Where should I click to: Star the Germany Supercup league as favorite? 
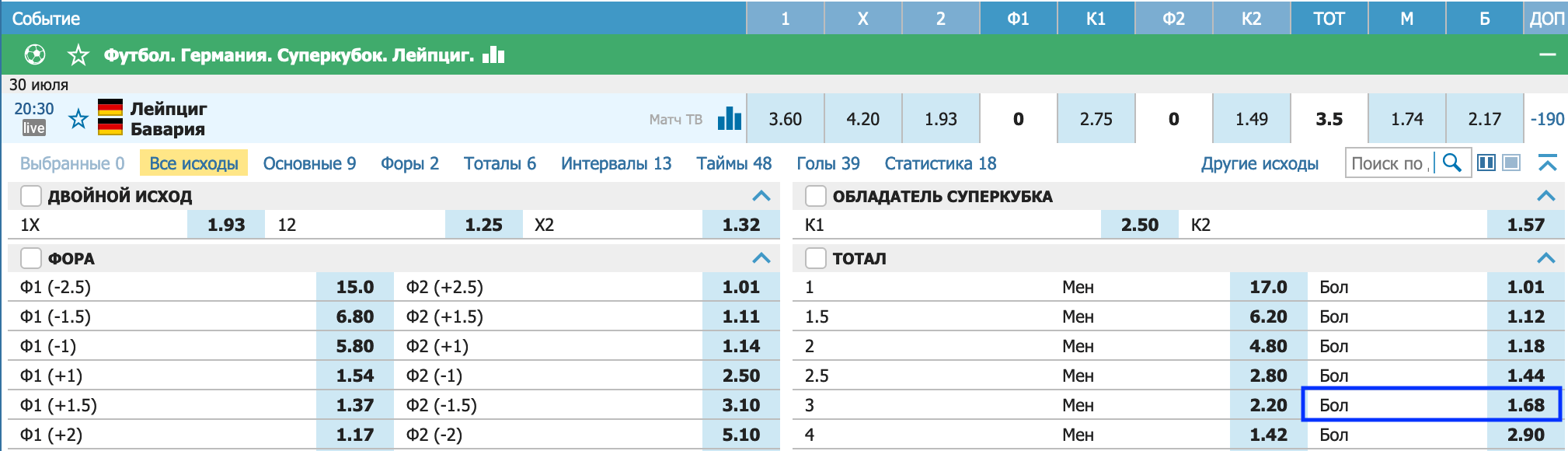(x=78, y=55)
